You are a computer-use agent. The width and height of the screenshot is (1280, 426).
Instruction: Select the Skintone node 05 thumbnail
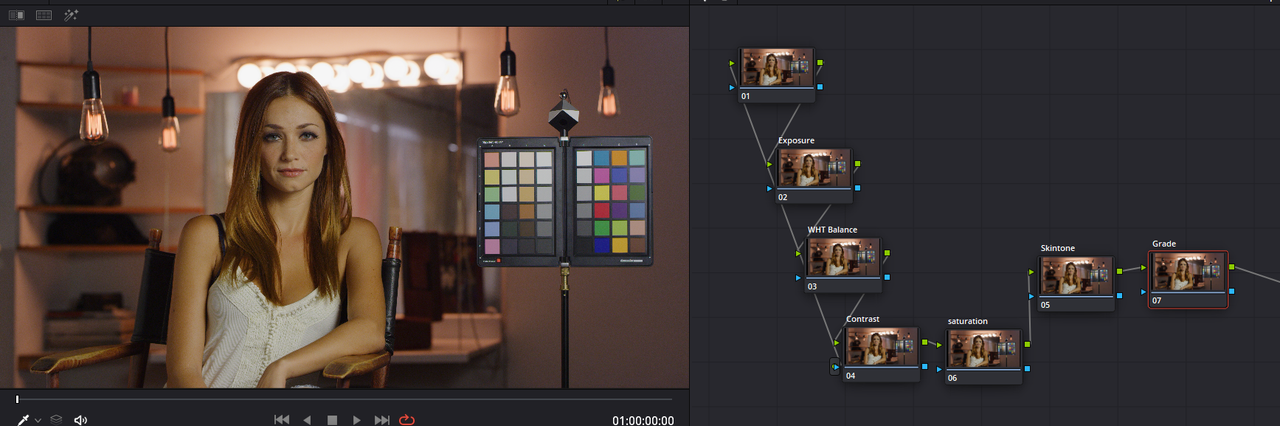point(1076,276)
